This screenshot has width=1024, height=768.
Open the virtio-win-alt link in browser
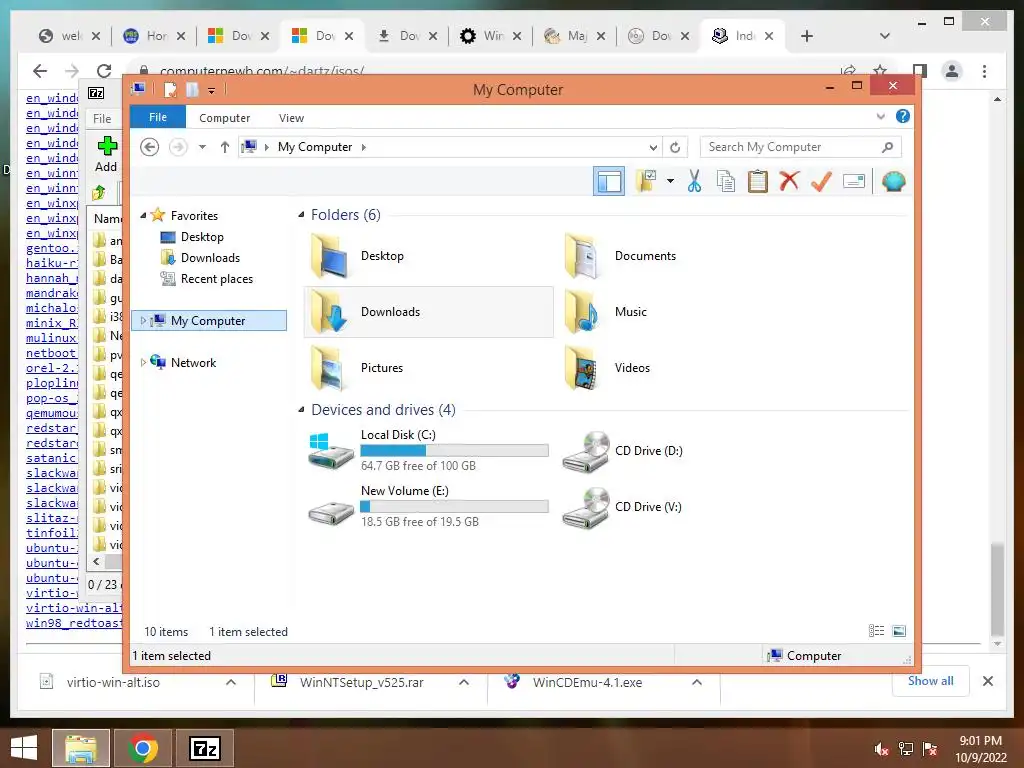pos(74,607)
